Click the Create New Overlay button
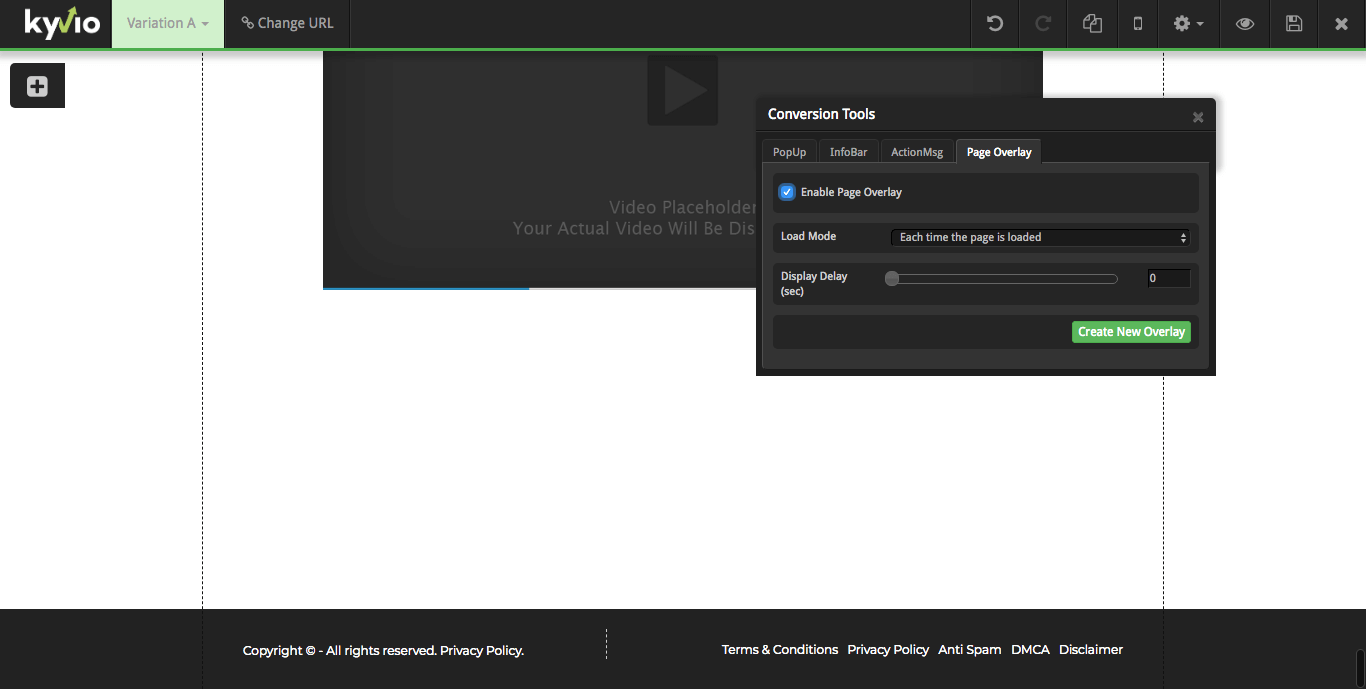The width and height of the screenshot is (1366, 689). click(x=1131, y=332)
